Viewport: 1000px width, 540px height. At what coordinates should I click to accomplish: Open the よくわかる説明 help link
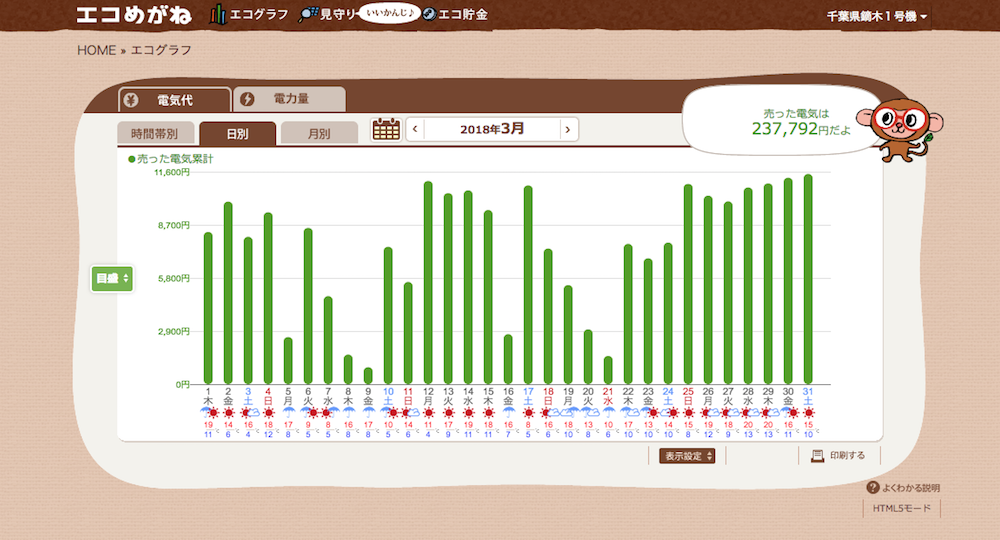tap(910, 488)
